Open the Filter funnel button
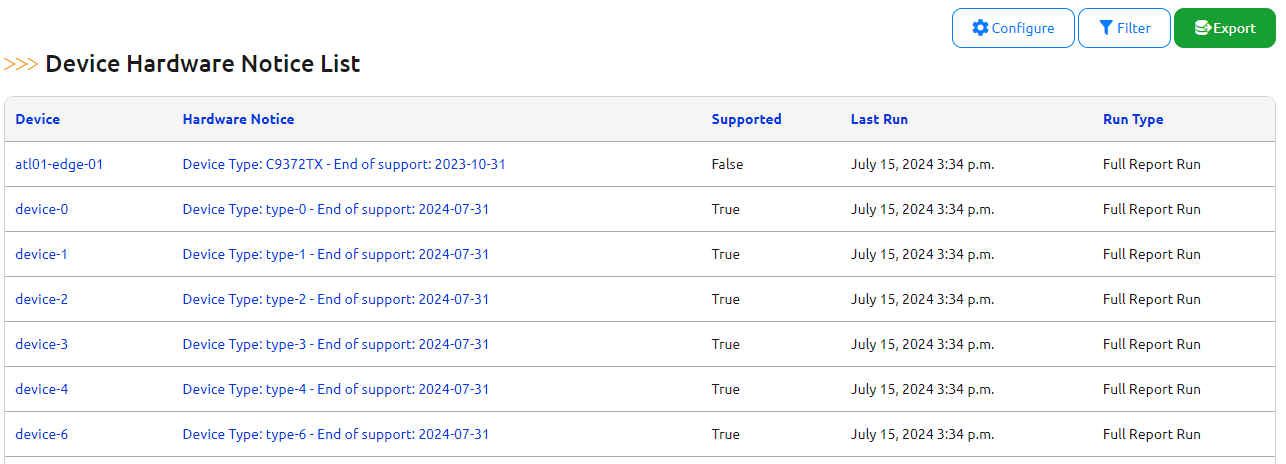This screenshot has height=464, width=1286. (1124, 28)
